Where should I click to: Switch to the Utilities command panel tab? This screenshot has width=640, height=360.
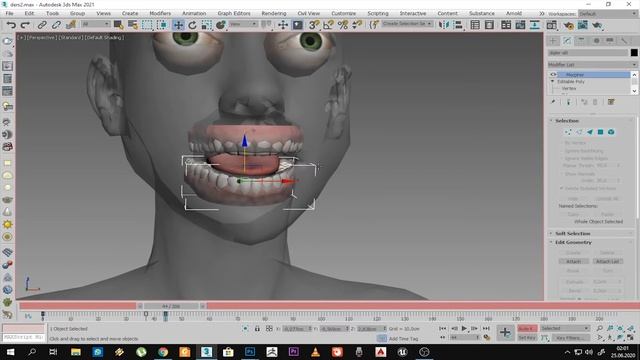tap(624, 40)
